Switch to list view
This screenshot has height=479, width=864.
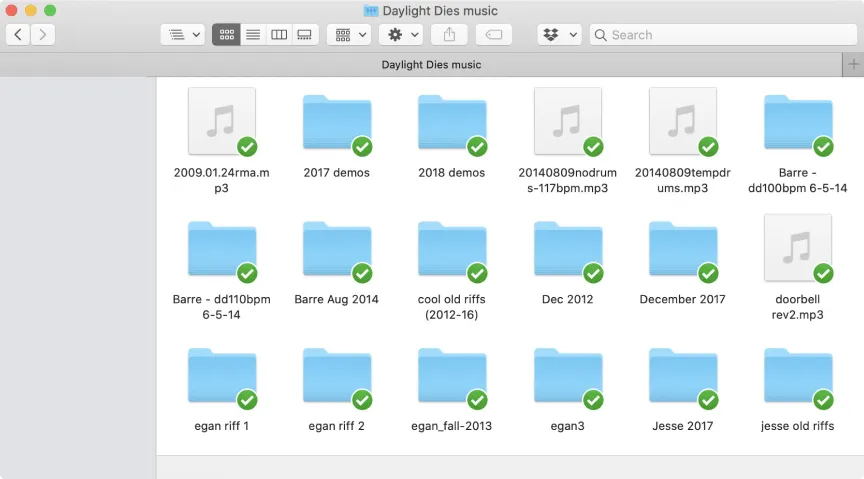click(253, 35)
